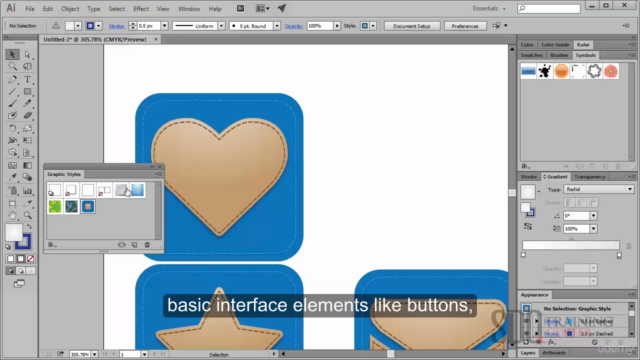The width and height of the screenshot is (640, 360).
Task: Switch to the Color Guide tab
Action: [x=555, y=44]
